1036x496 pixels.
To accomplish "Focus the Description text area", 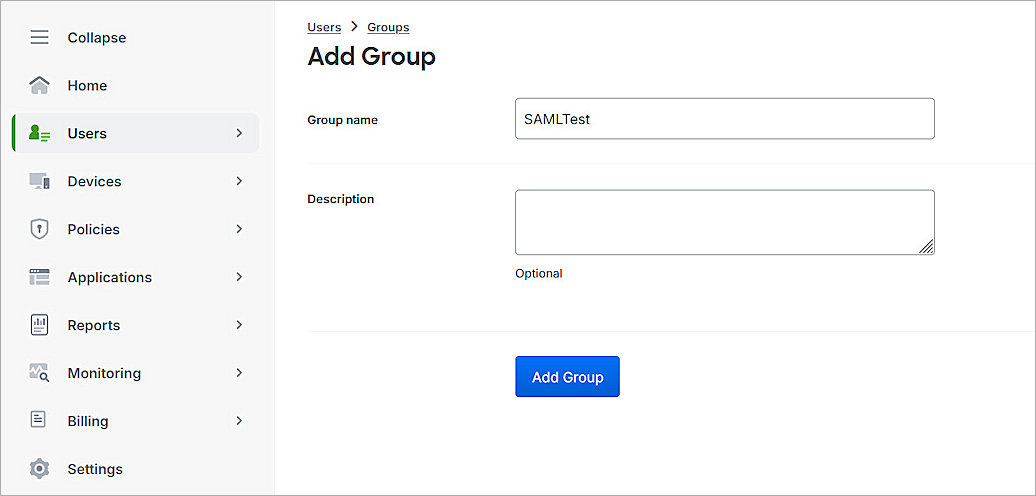I will (724, 222).
